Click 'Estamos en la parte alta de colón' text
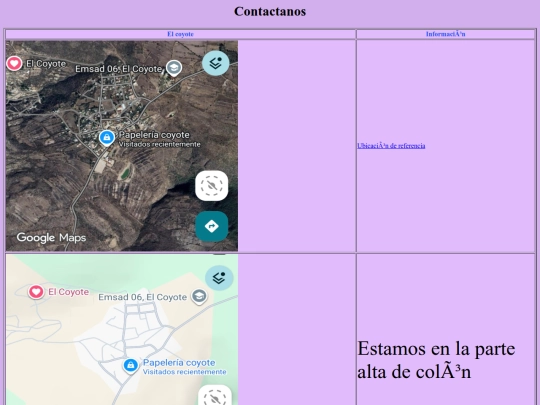Screen dimensions: 540x405 click(436, 360)
